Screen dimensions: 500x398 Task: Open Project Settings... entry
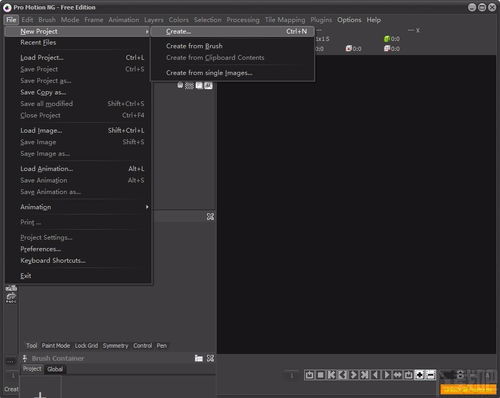coord(78,238)
